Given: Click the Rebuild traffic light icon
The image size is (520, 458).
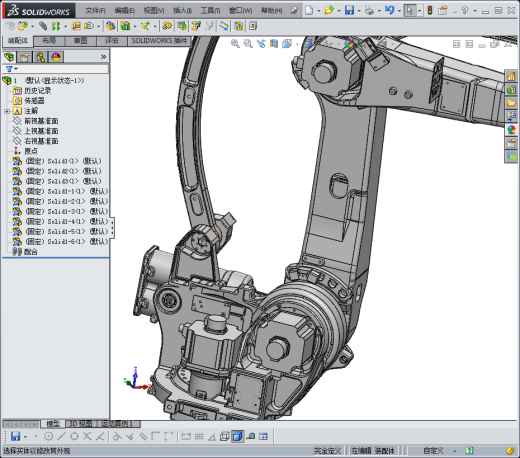Looking at the screenshot, I should (430, 10).
